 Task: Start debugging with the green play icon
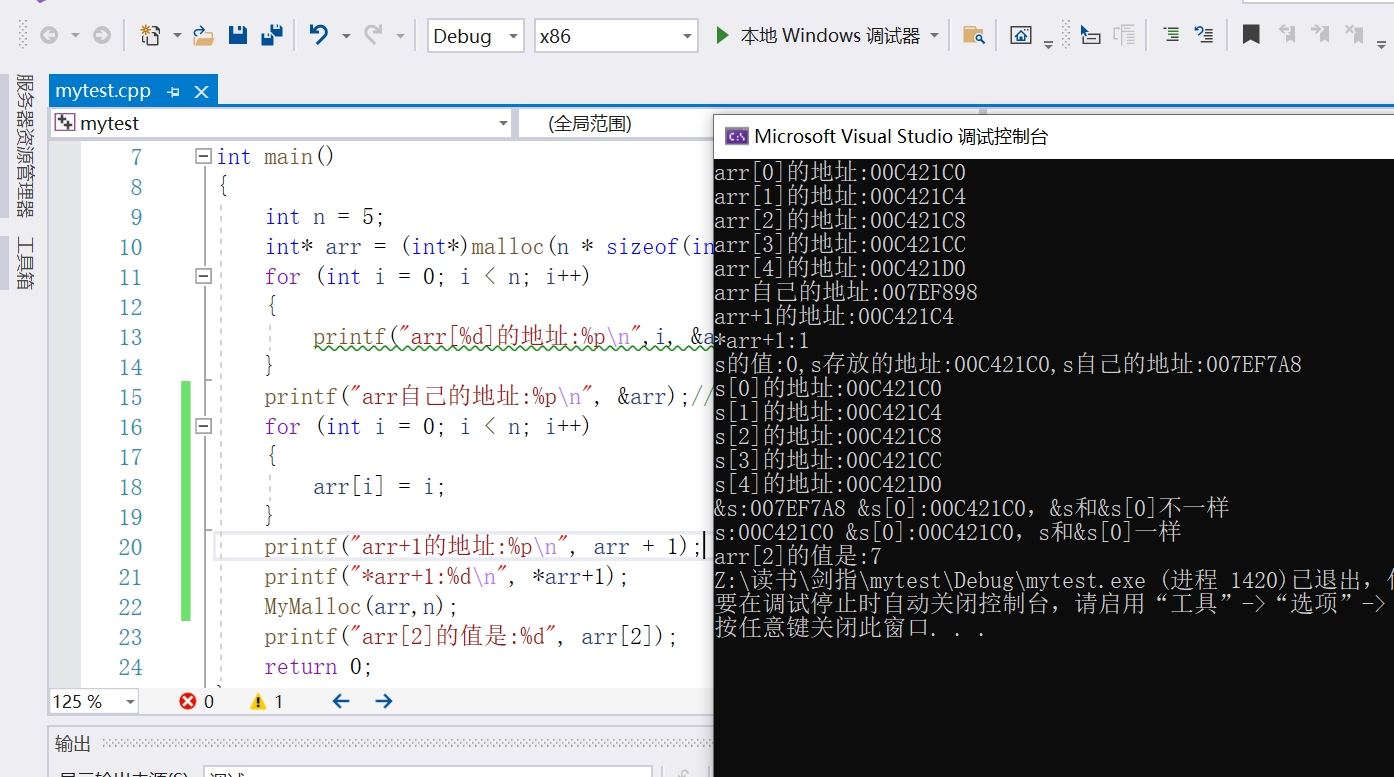(x=722, y=36)
